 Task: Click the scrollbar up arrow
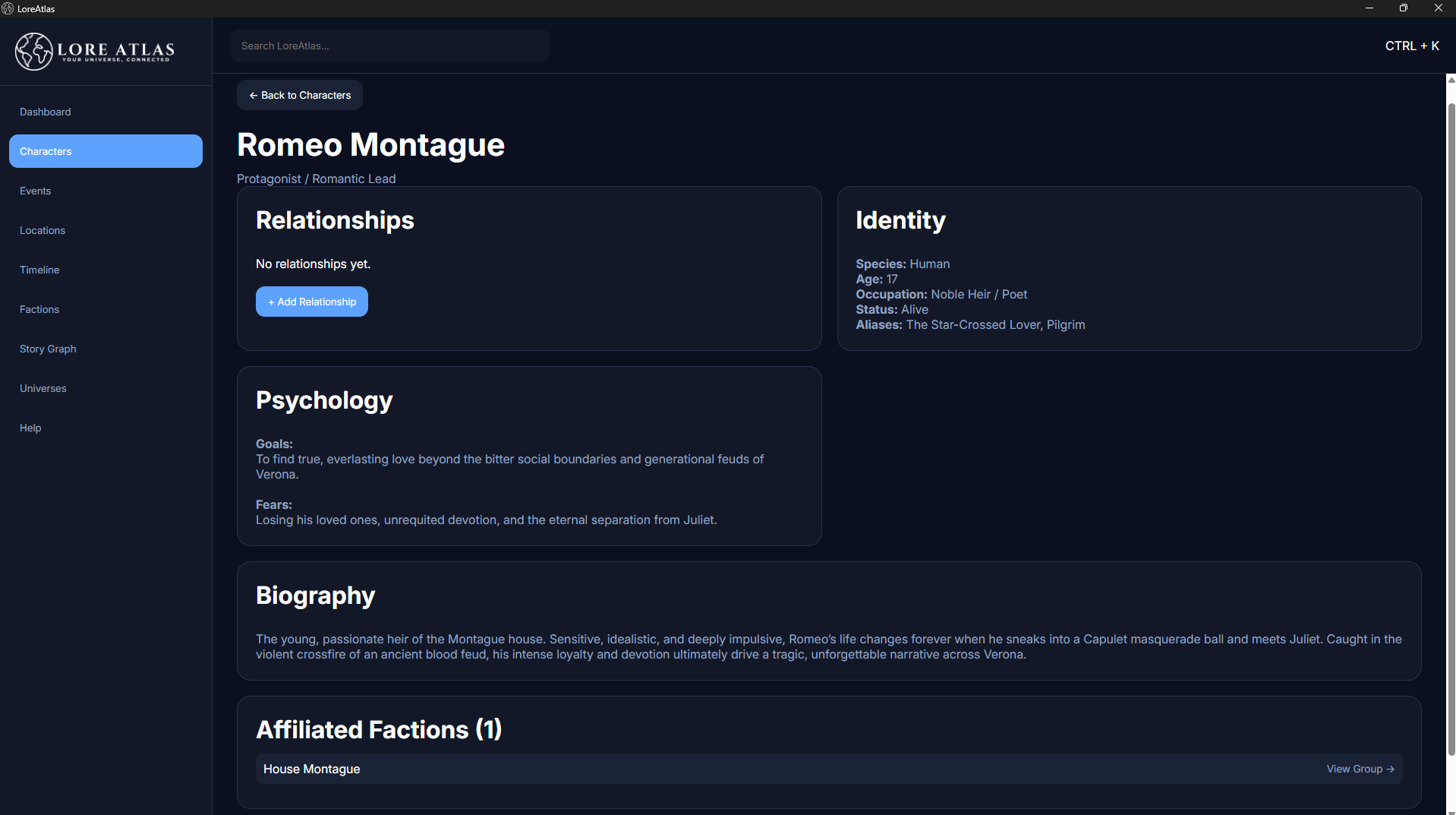[1451, 80]
